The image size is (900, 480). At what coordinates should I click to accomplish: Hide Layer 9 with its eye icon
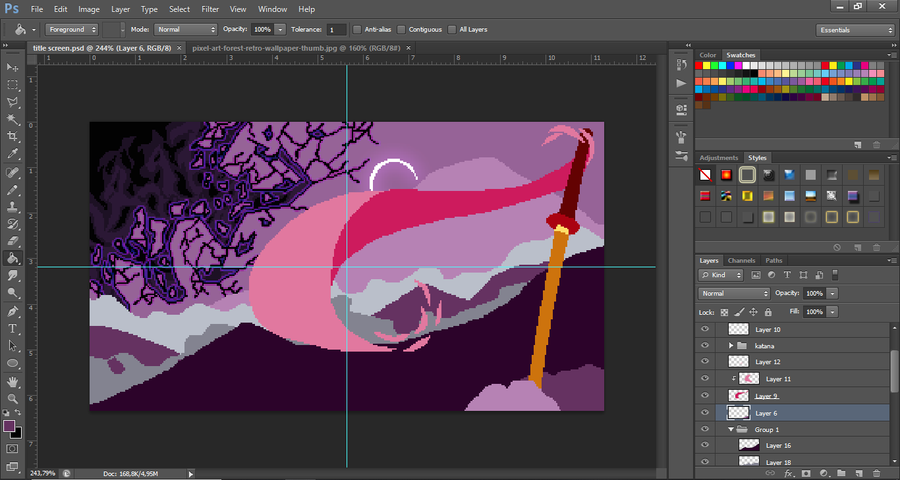pos(705,395)
